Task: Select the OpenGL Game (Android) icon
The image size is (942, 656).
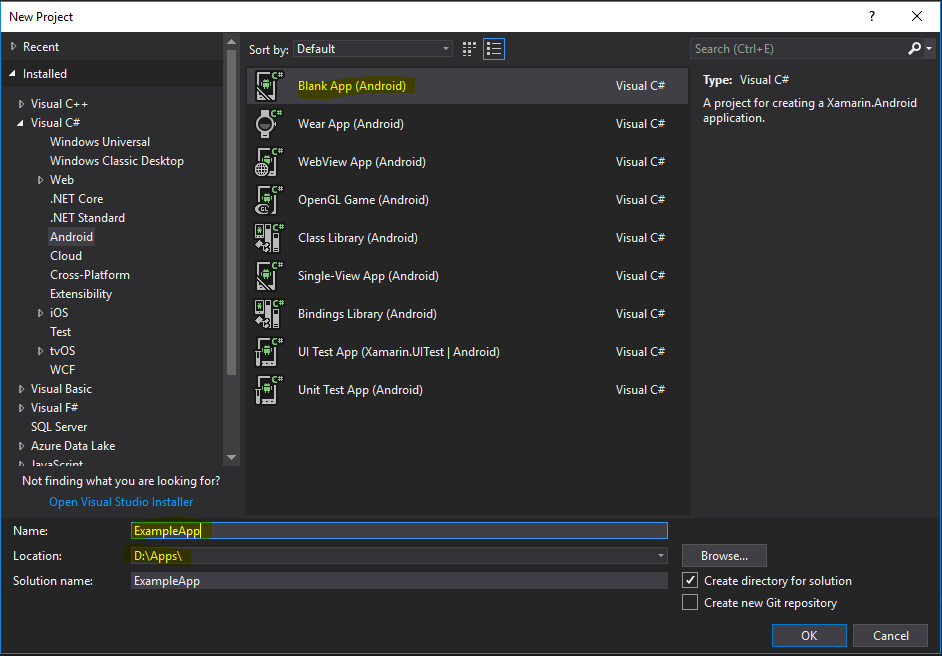Action: (x=269, y=199)
